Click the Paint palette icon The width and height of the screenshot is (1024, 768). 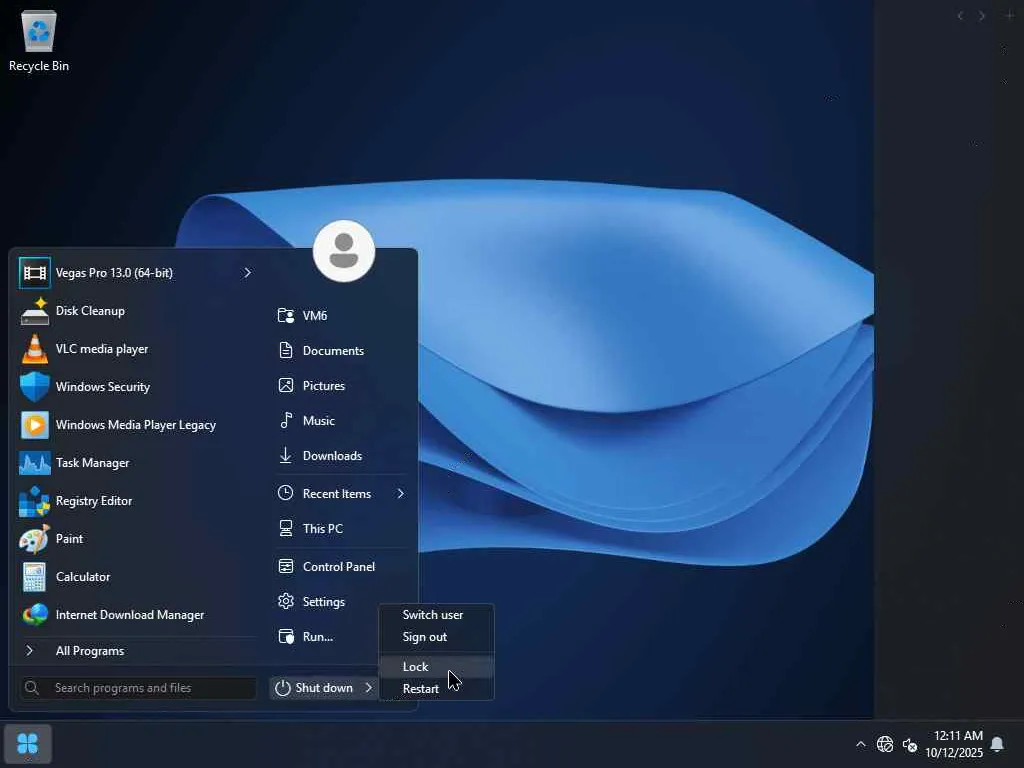tap(35, 539)
